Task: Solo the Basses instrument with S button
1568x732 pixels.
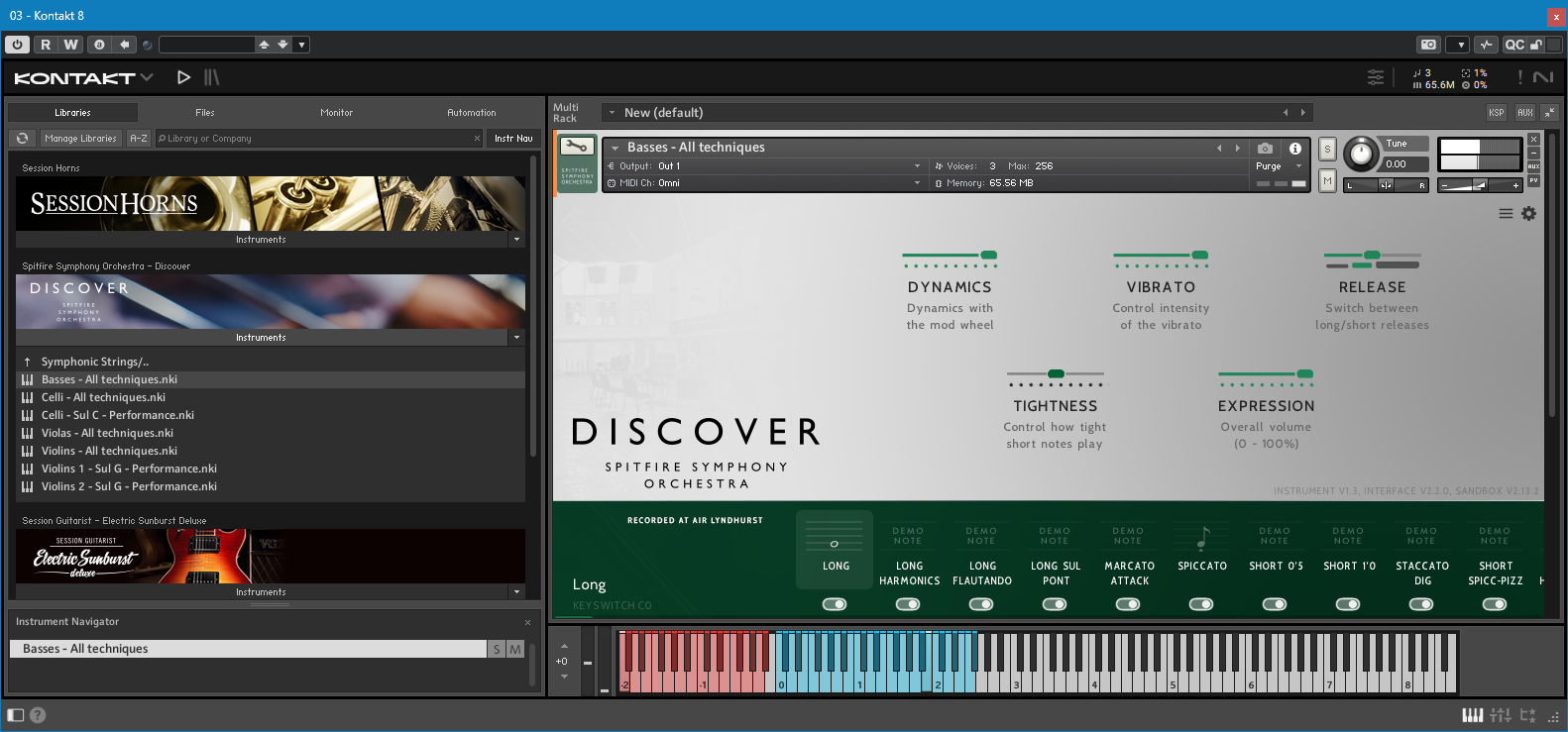Action: 1327,150
